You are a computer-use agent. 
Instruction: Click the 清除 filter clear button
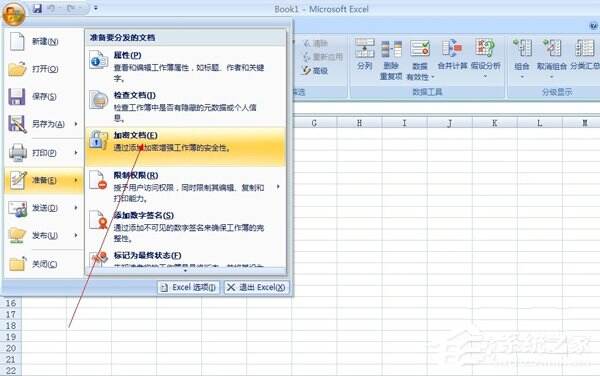(x=316, y=44)
